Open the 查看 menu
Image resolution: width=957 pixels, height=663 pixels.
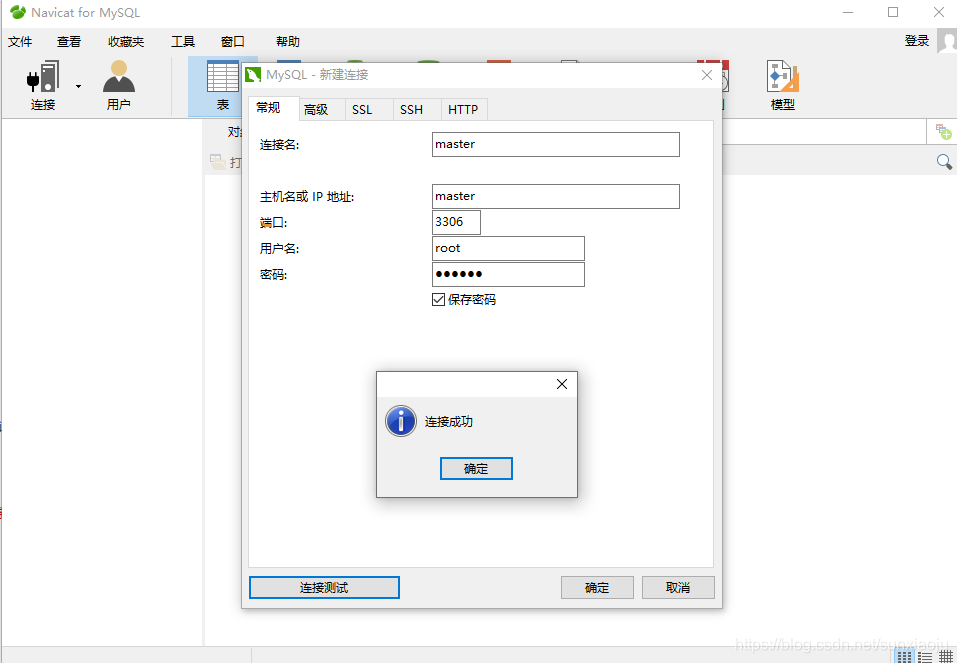click(69, 42)
